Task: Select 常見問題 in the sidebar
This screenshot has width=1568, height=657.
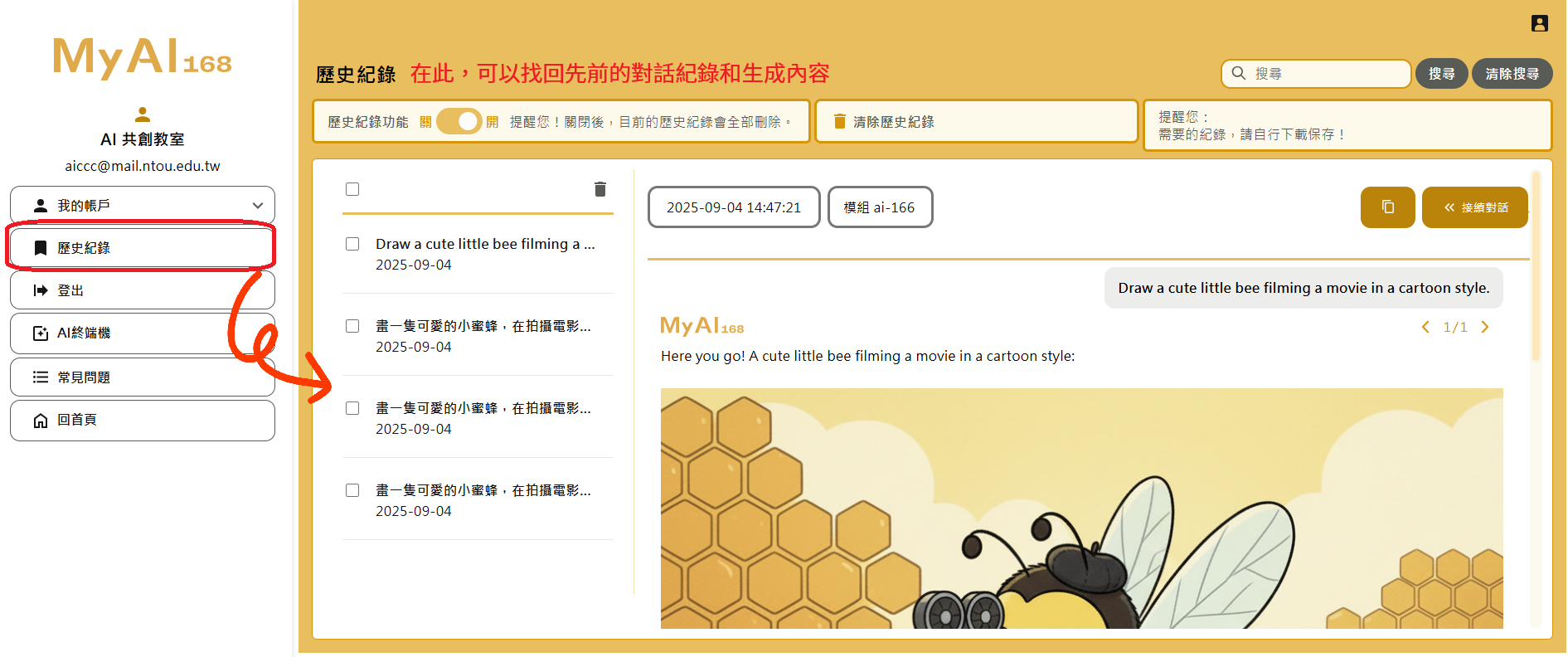Action: [143, 377]
